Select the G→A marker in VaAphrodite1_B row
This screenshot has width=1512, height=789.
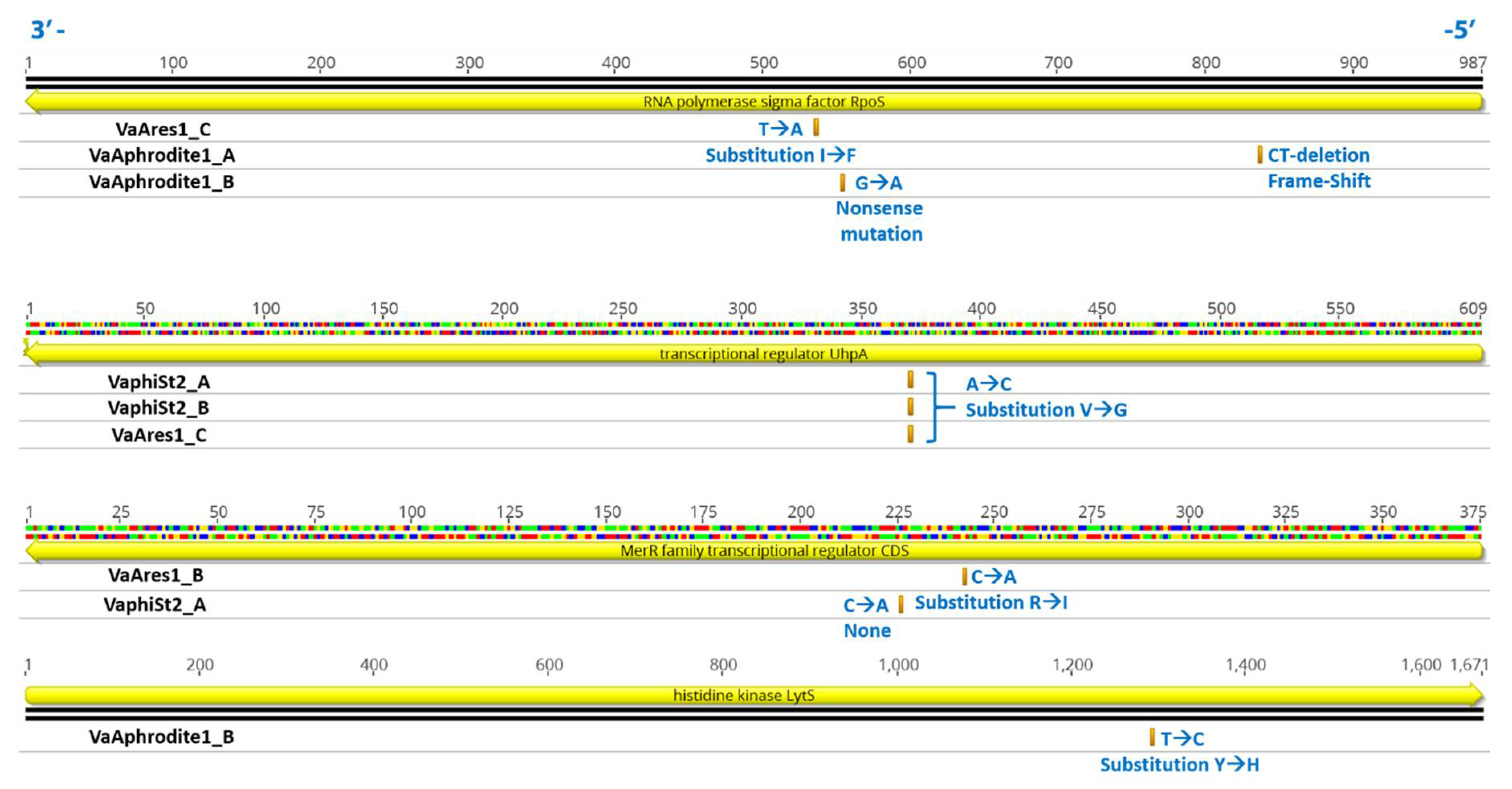point(842,182)
